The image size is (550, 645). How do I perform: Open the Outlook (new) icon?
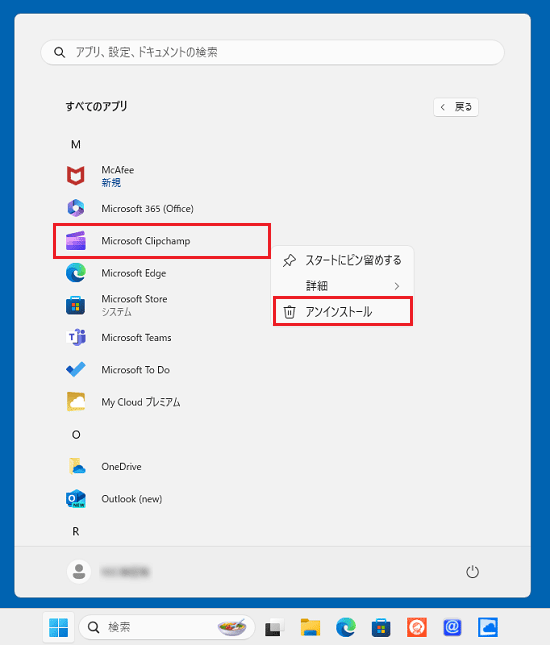[76, 499]
